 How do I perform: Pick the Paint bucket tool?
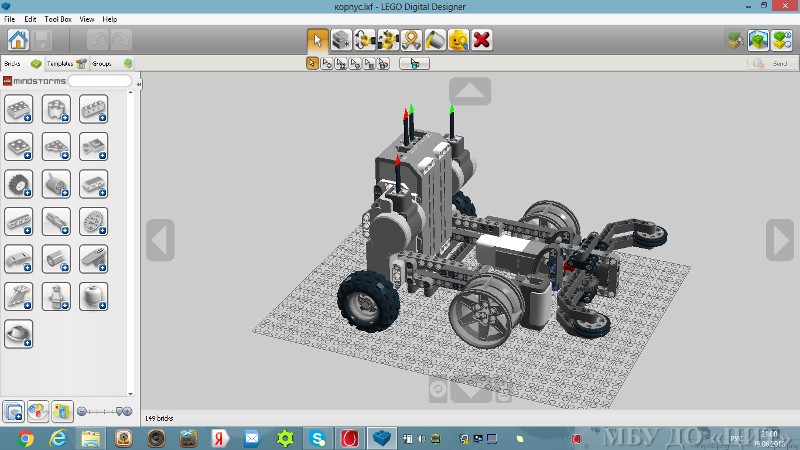click(x=435, y=40)
